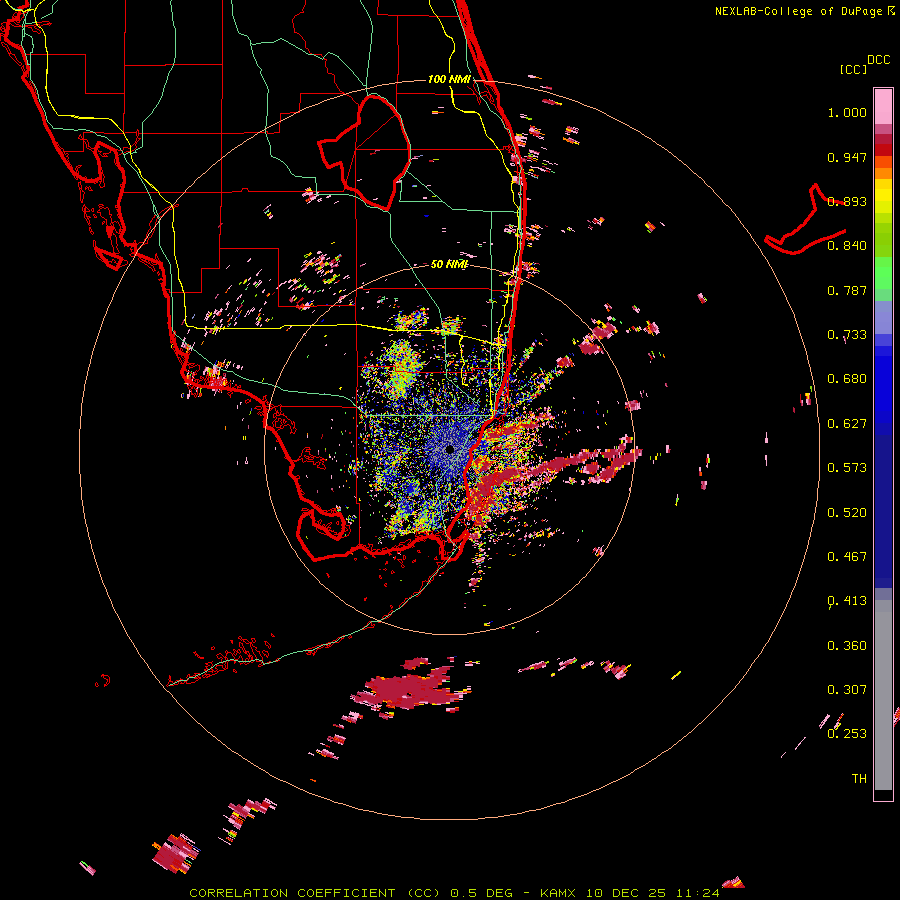The height and width of the screenshot is (900, 900).
Task: Select the 0.253 color scale value
Action: (847, 734)
